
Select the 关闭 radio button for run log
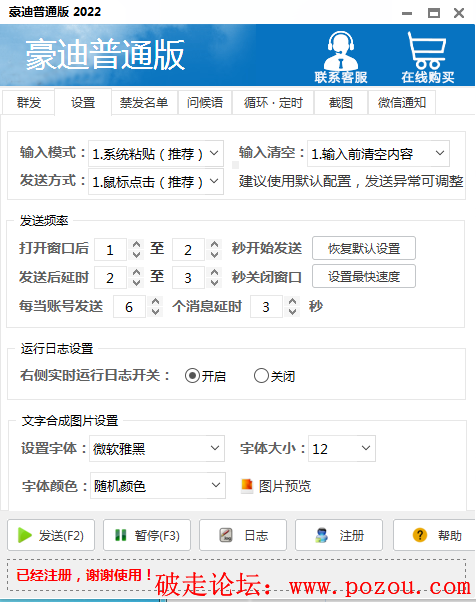pos(261,376)
